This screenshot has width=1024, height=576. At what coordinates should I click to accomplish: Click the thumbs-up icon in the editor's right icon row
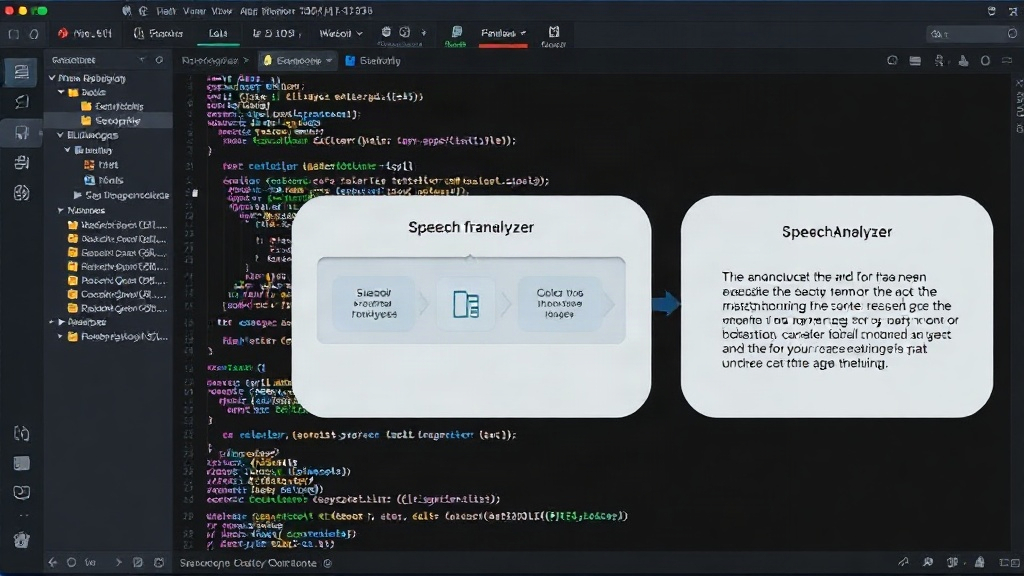click(963, 61)
